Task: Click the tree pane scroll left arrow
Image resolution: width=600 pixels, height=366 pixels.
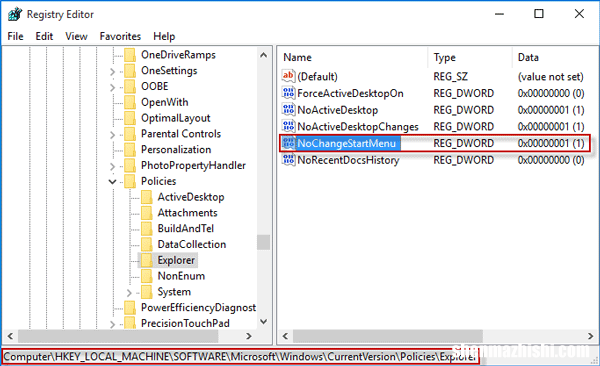Action: click(10, 336)
